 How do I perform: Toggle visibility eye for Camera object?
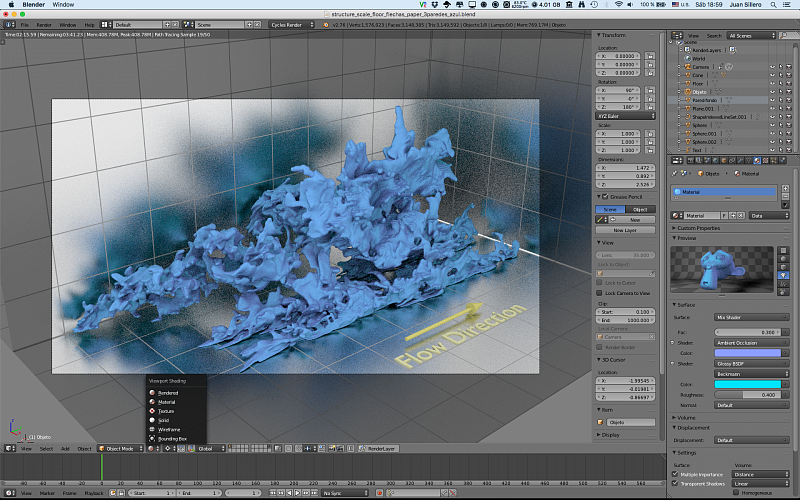point(772,66)
